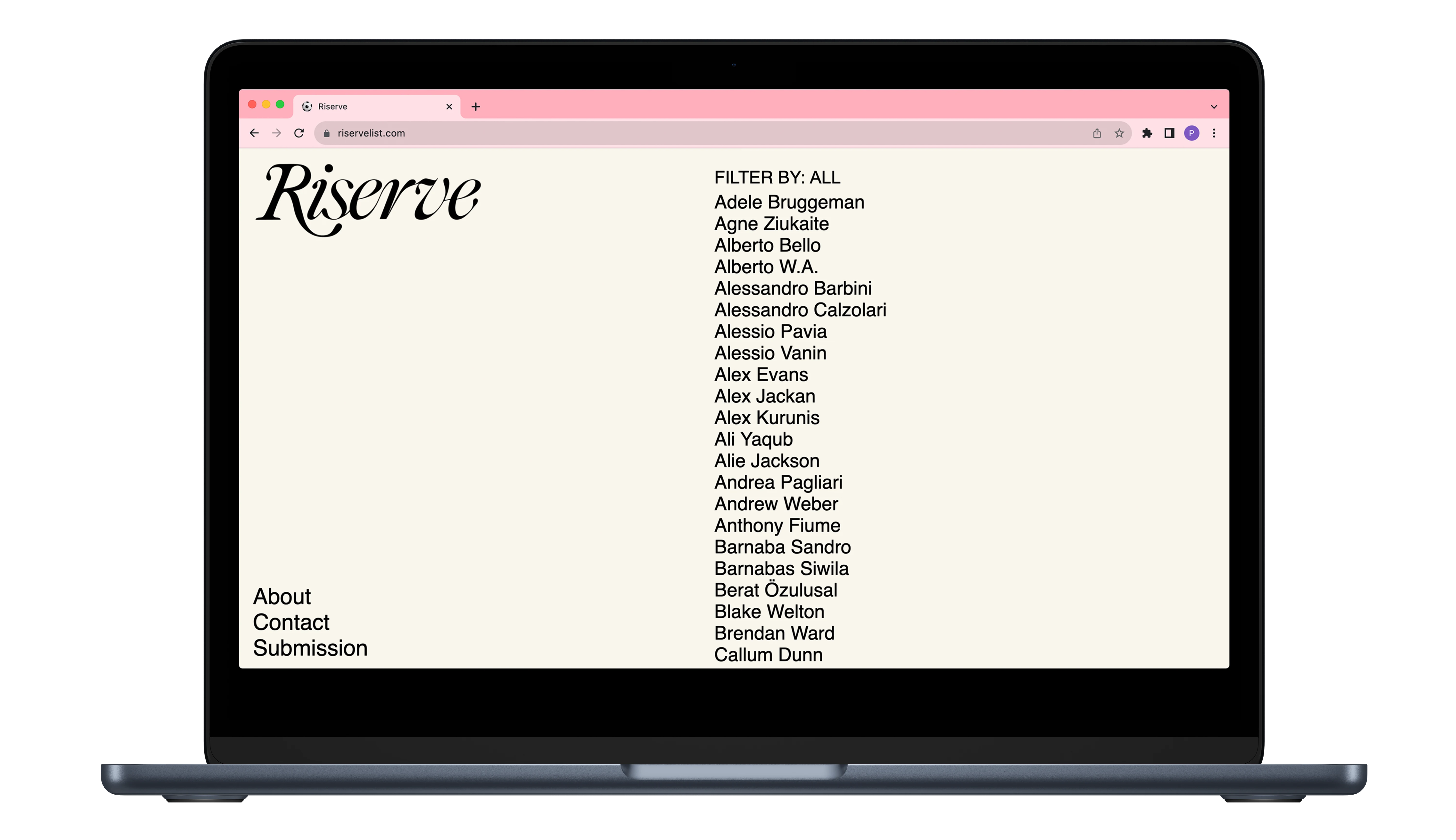Open the About page link
This screenshot has width=1456, height=840.
pos(282,596)
